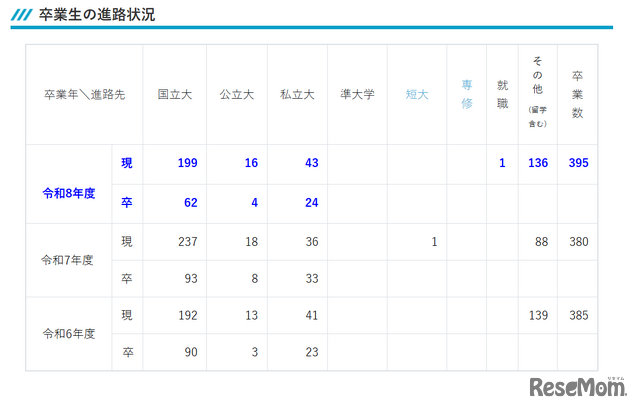Viewport: 640px width, 410px height.
Task: Click the value 8 in 令和7年度 卒 row
Action: click(255, 278)
